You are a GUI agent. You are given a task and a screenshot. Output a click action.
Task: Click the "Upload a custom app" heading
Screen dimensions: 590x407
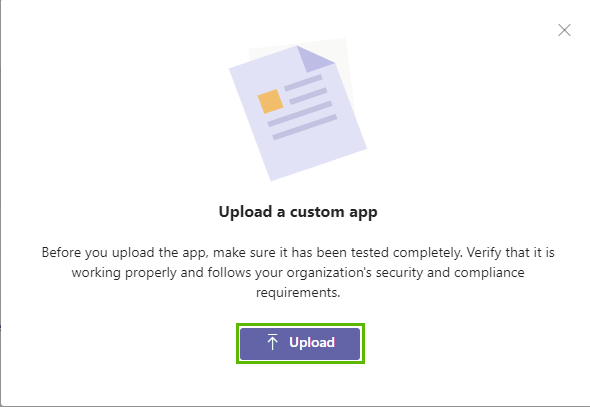click(298, 212)
